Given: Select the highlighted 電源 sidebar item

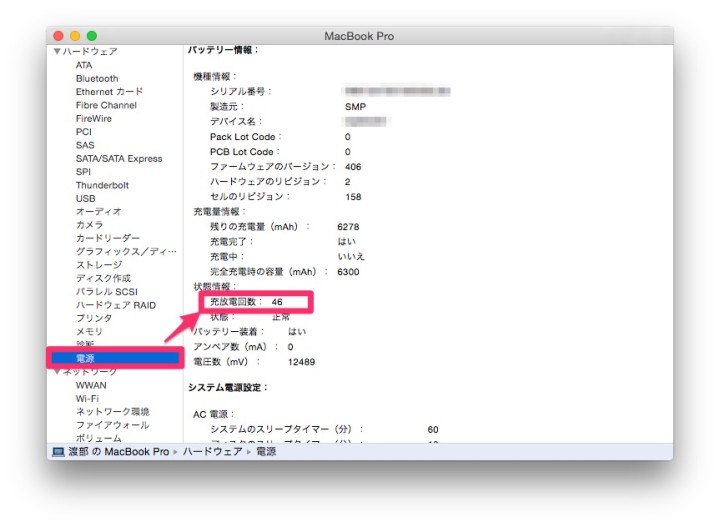Looking at the screenshot, I should pos(115,358).
